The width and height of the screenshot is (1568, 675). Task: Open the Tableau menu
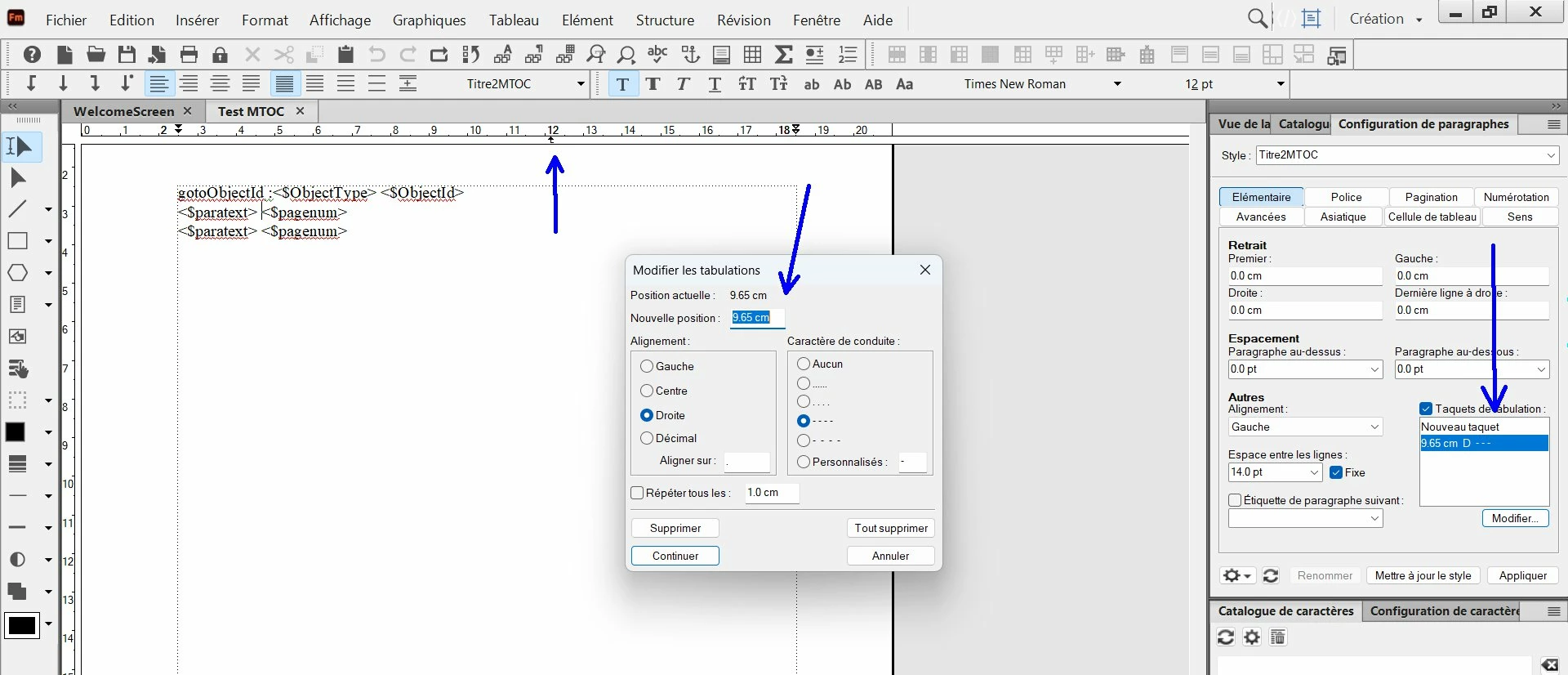(514, 20)
